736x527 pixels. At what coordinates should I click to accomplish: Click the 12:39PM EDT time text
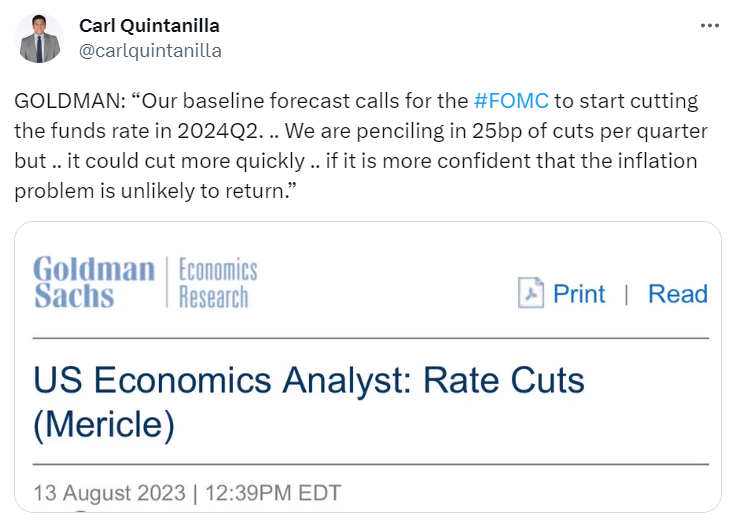click(273, 493)
